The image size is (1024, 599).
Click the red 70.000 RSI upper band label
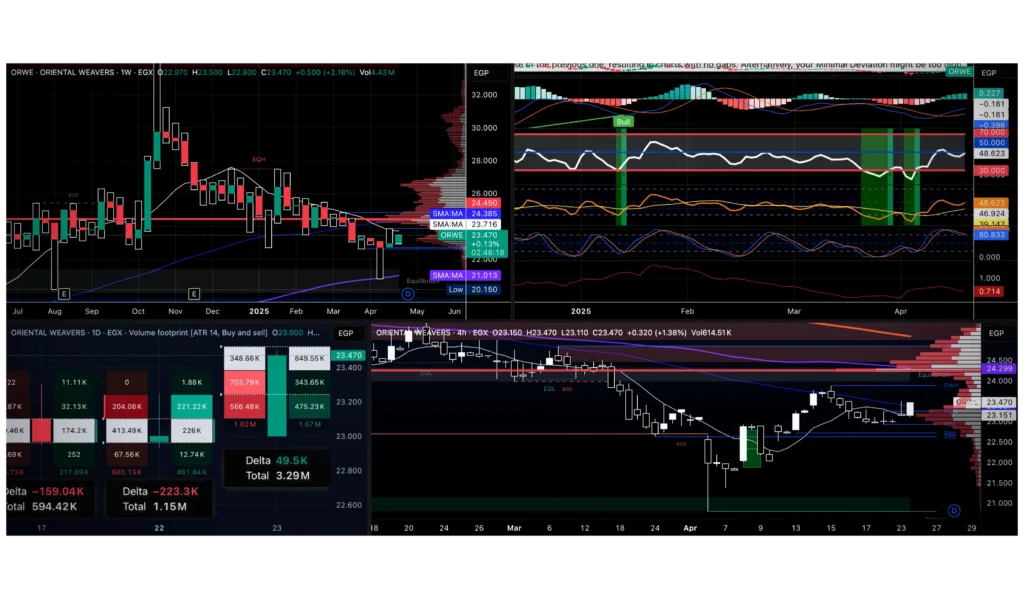click(991, 132)
